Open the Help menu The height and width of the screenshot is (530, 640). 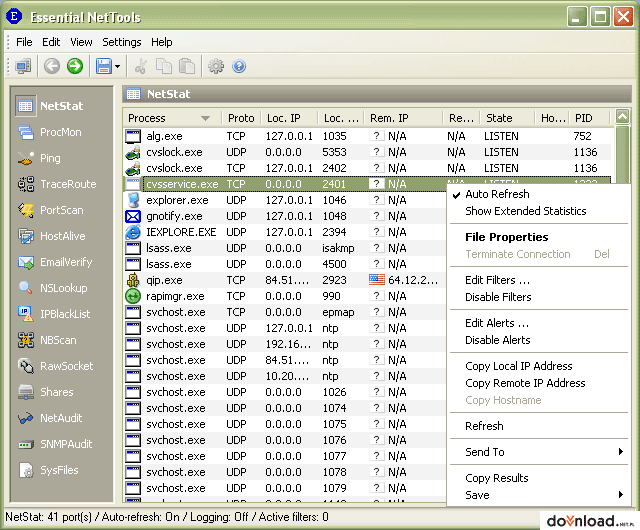point(162,42)
